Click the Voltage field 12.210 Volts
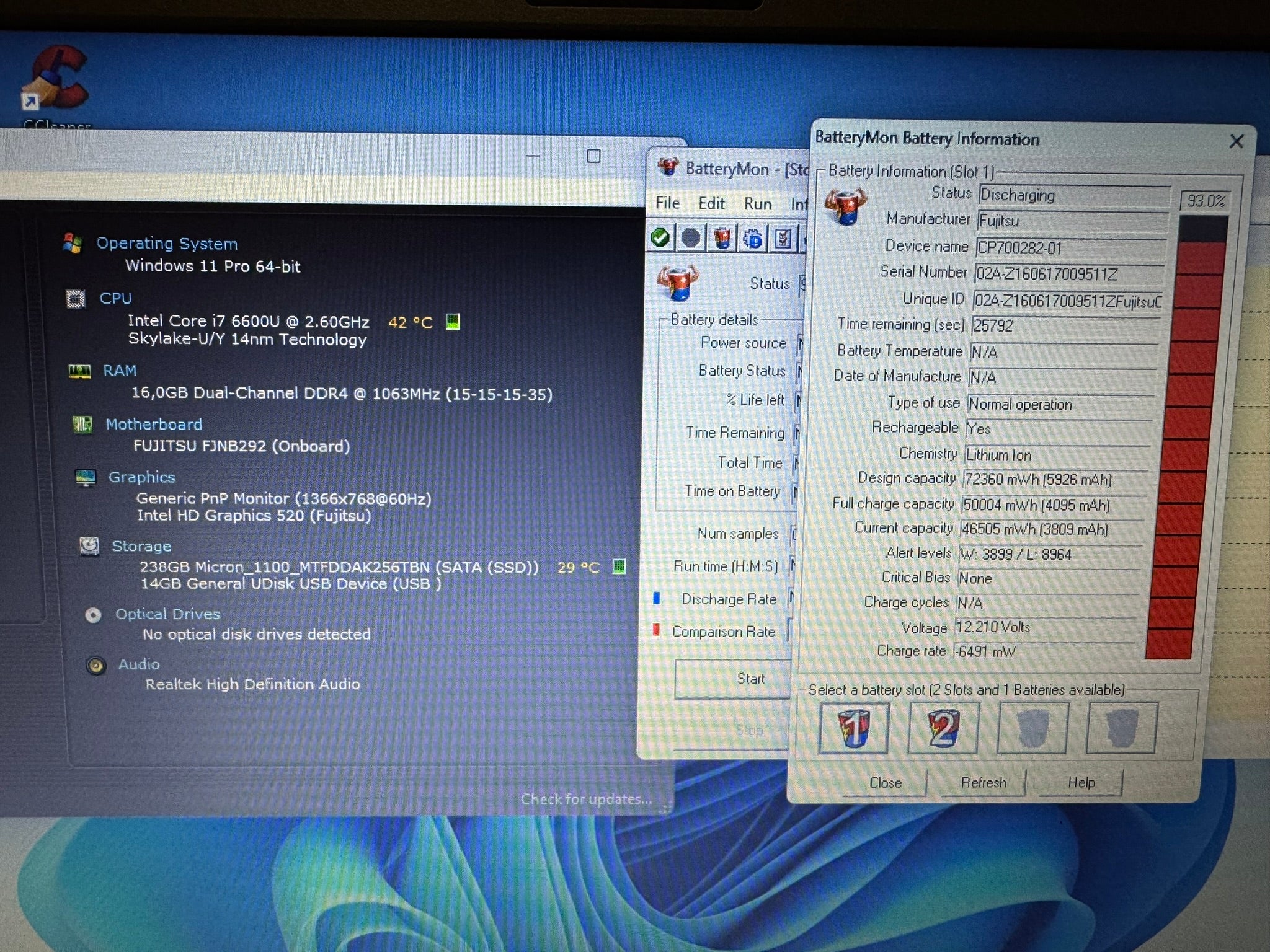The image size is (1270, 952). click(1046, 627)
